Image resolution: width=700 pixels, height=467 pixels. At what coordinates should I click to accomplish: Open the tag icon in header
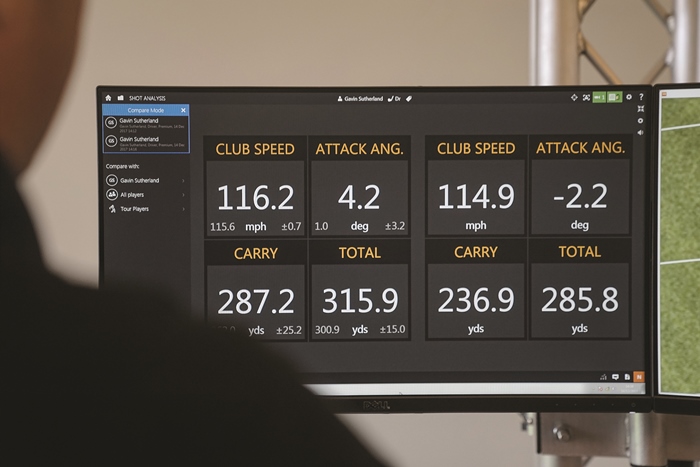(x=409, y=99)
